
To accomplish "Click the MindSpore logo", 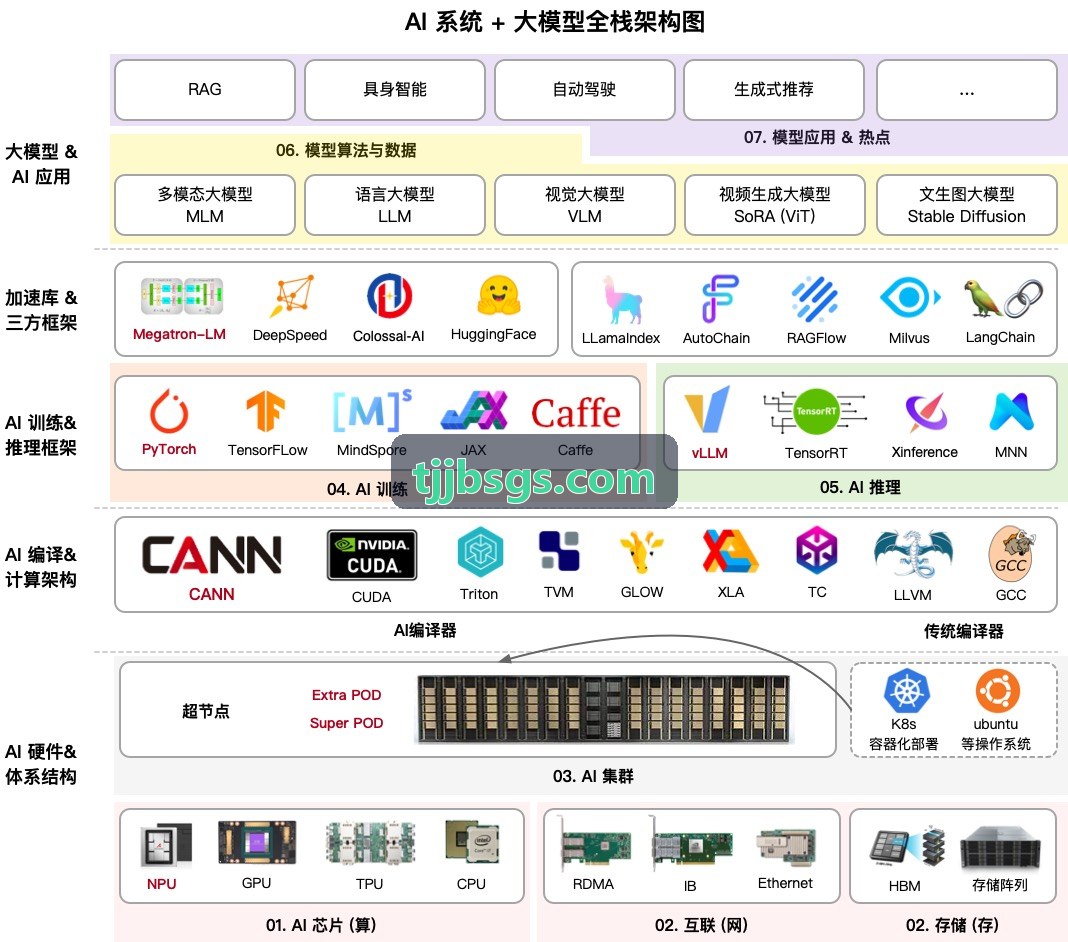I will coord(372,410).
